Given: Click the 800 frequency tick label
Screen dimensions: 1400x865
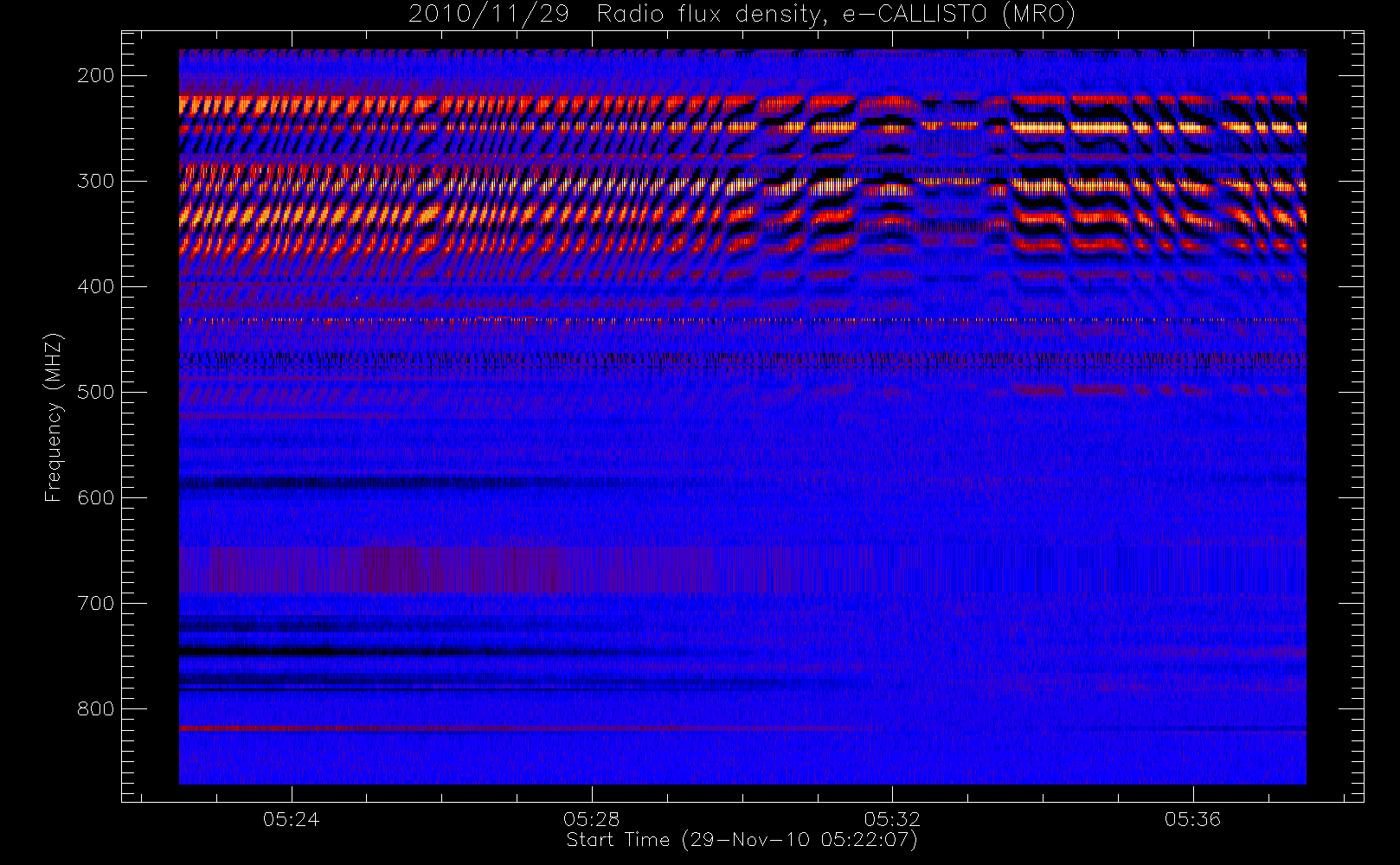Looking at the screenshot, I should tap(96, 708).
